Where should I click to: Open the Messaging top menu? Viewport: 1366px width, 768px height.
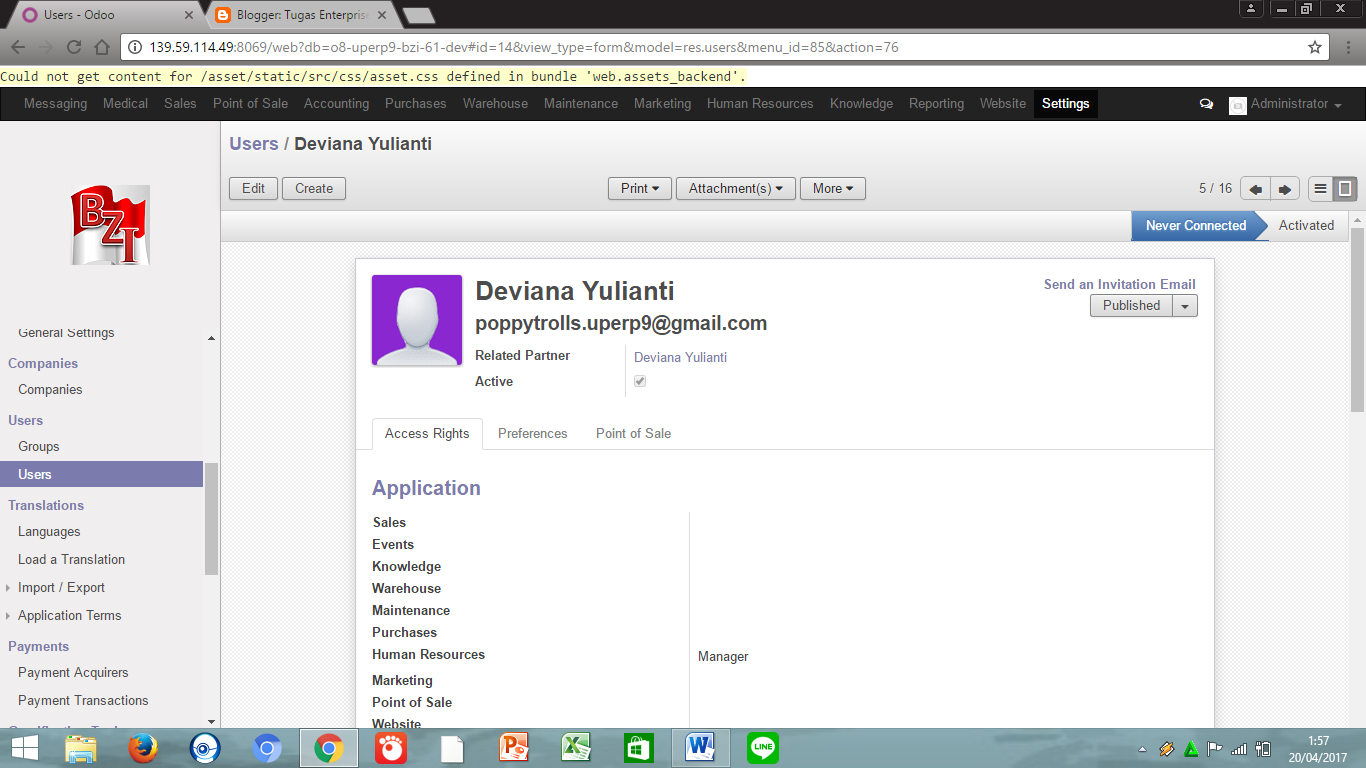coord(55,104)
